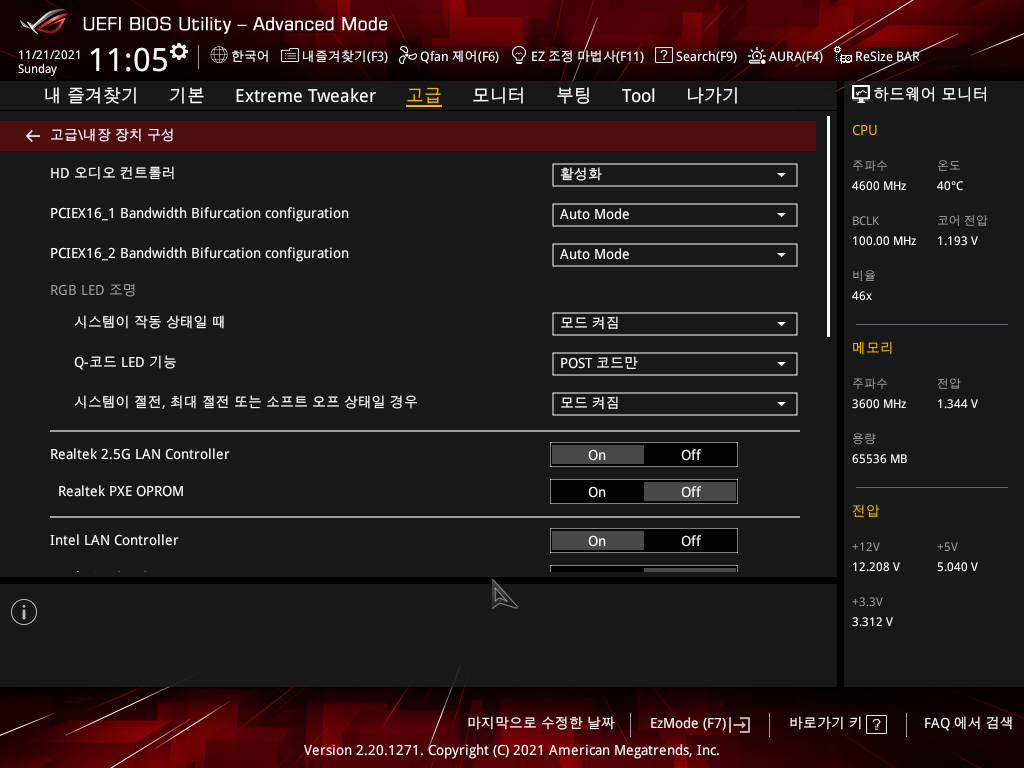This screenshot has height=768, width=1024.
Task: Open RGB LED working-state dropdown
Action: click(x=675, y=324)
